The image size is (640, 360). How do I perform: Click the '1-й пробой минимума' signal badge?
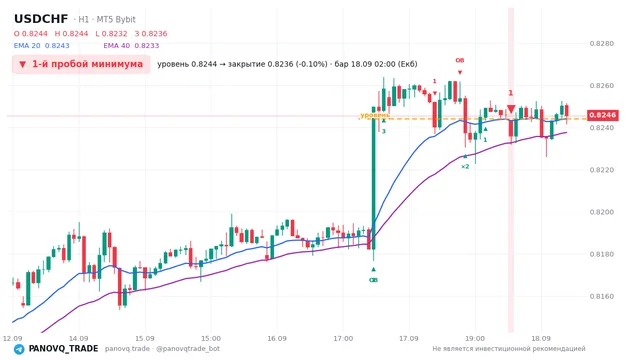[81, 64]
